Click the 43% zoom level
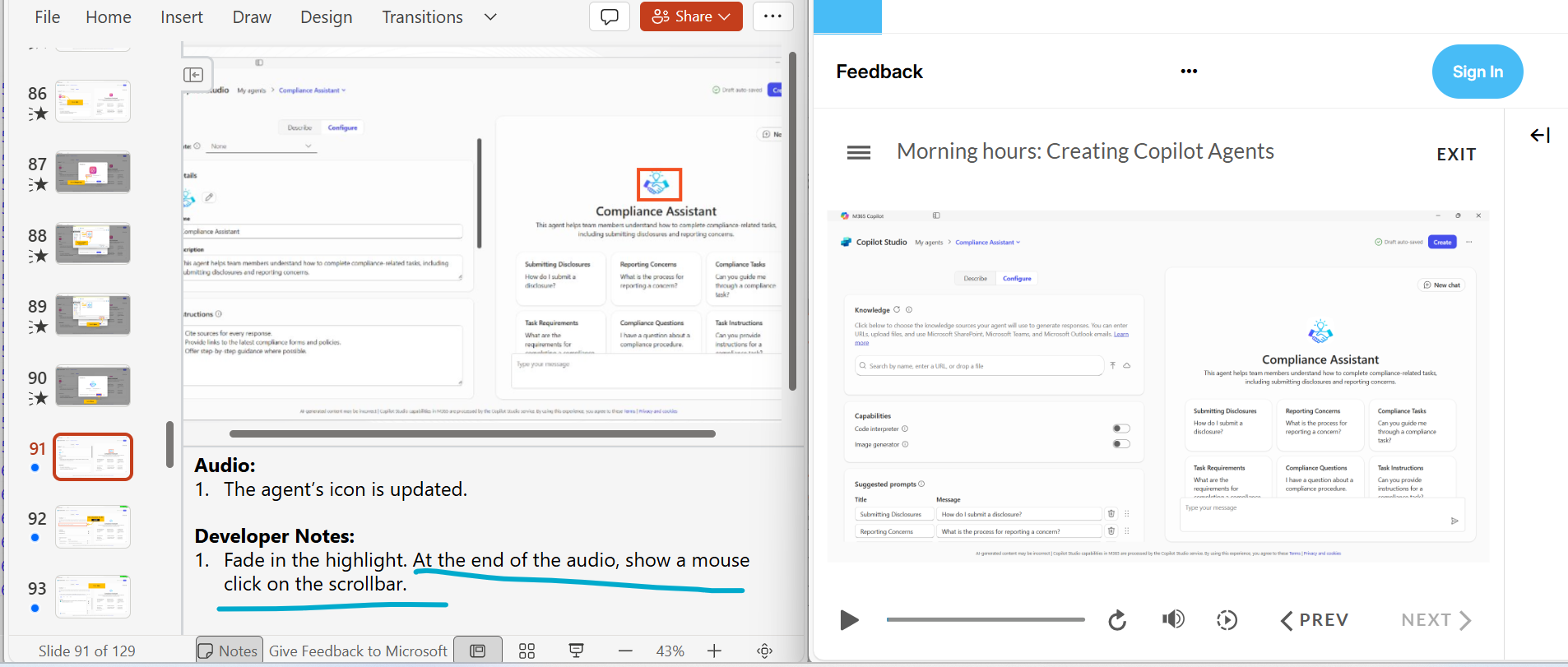This screenshot has height=667, width=1568. tap(670, 651)
